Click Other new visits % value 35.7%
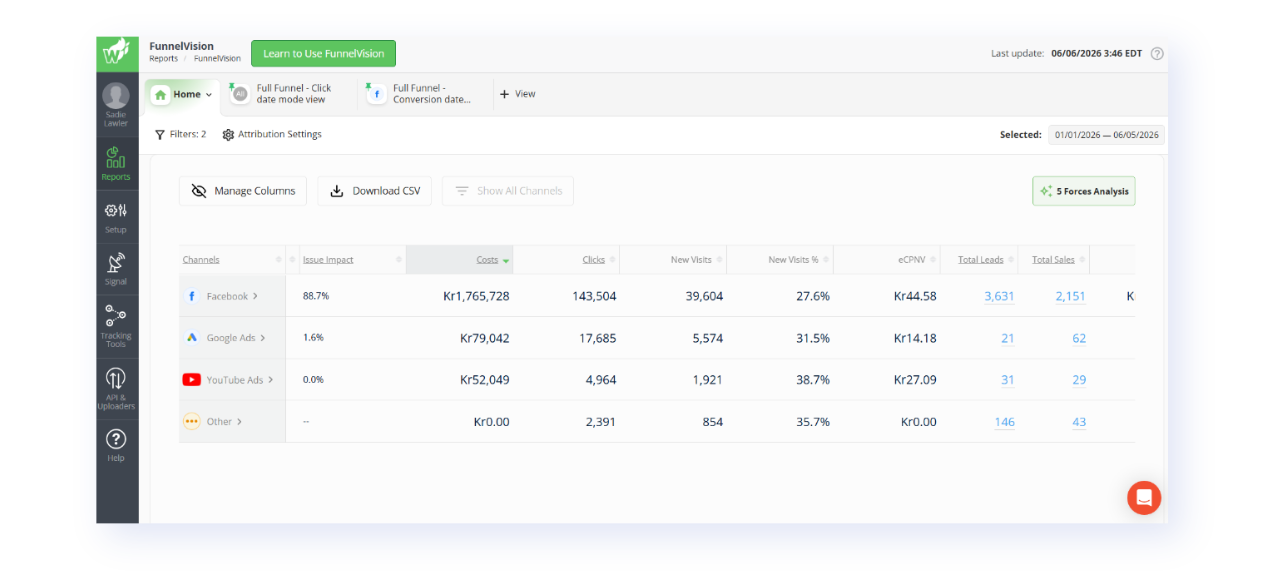The height and width of the screenshot is (585, 1288). [811, 422]
